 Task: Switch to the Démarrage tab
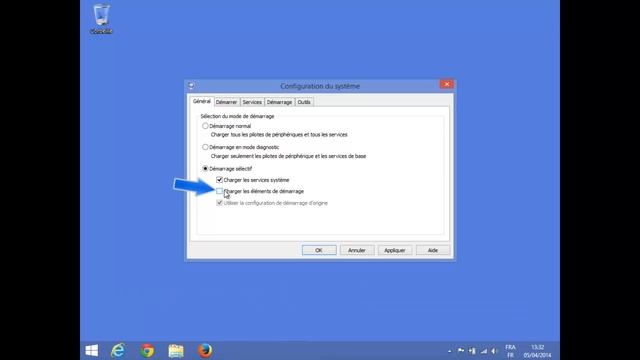click(279, 102)
